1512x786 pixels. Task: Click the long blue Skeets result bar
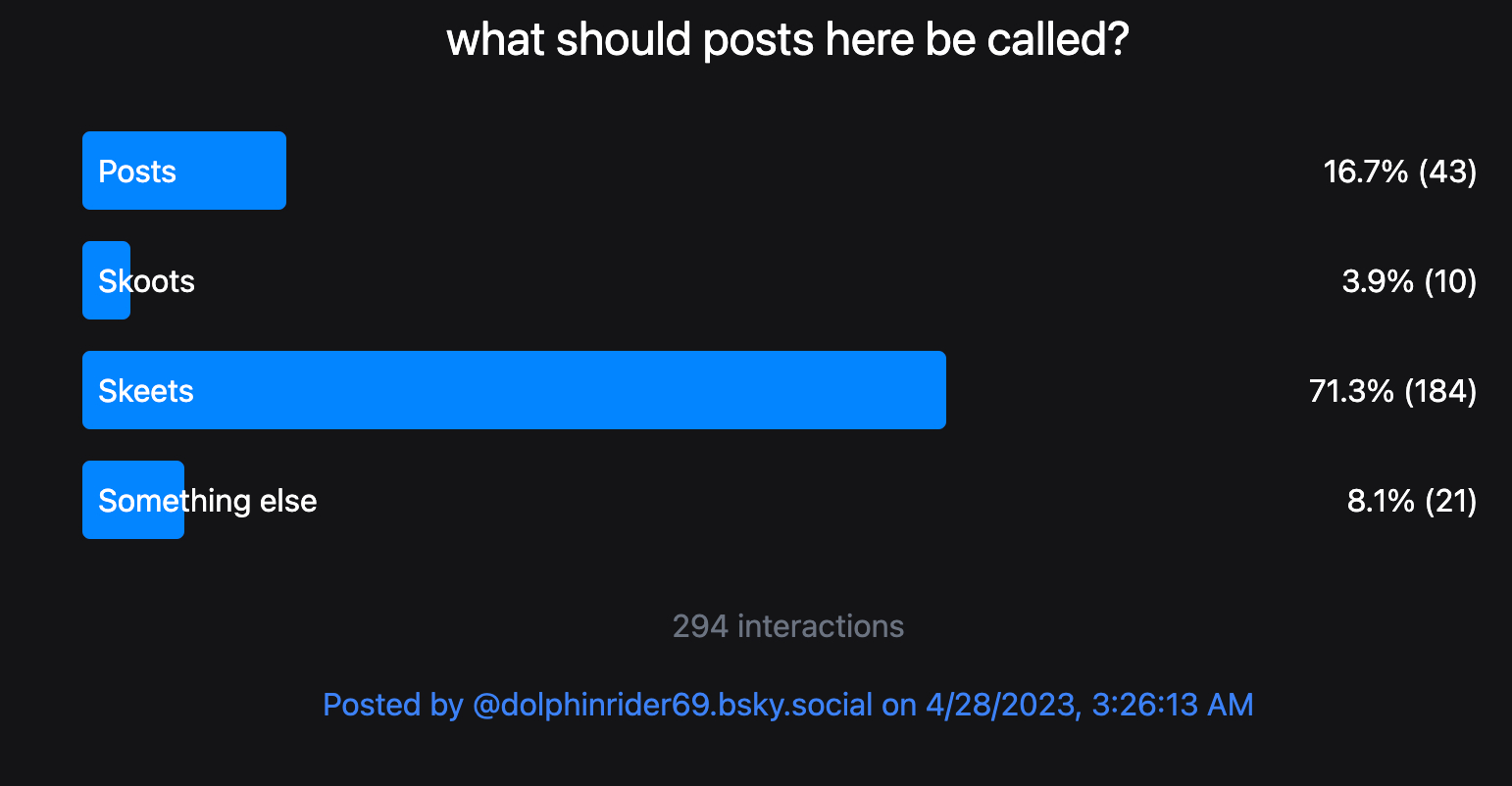tap(588, 390)
